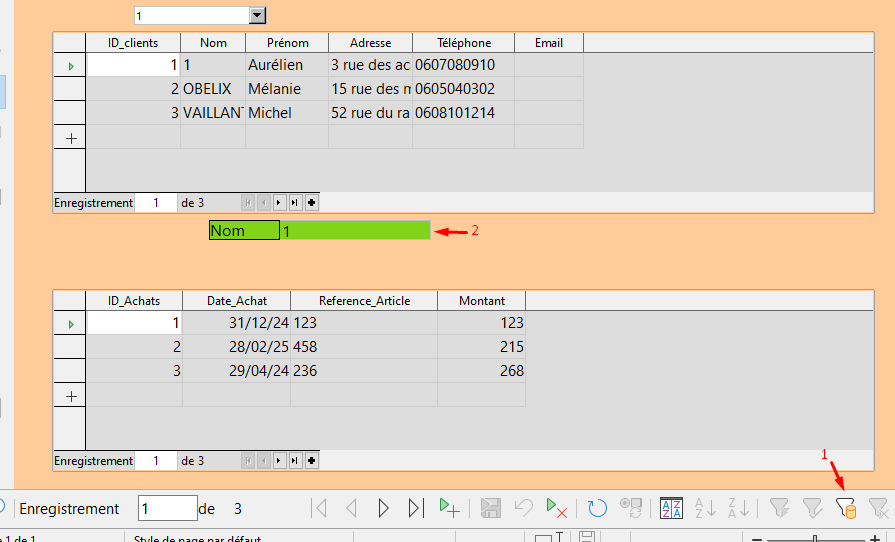Expand the combo box dropdown at top

tap(257, 16)
